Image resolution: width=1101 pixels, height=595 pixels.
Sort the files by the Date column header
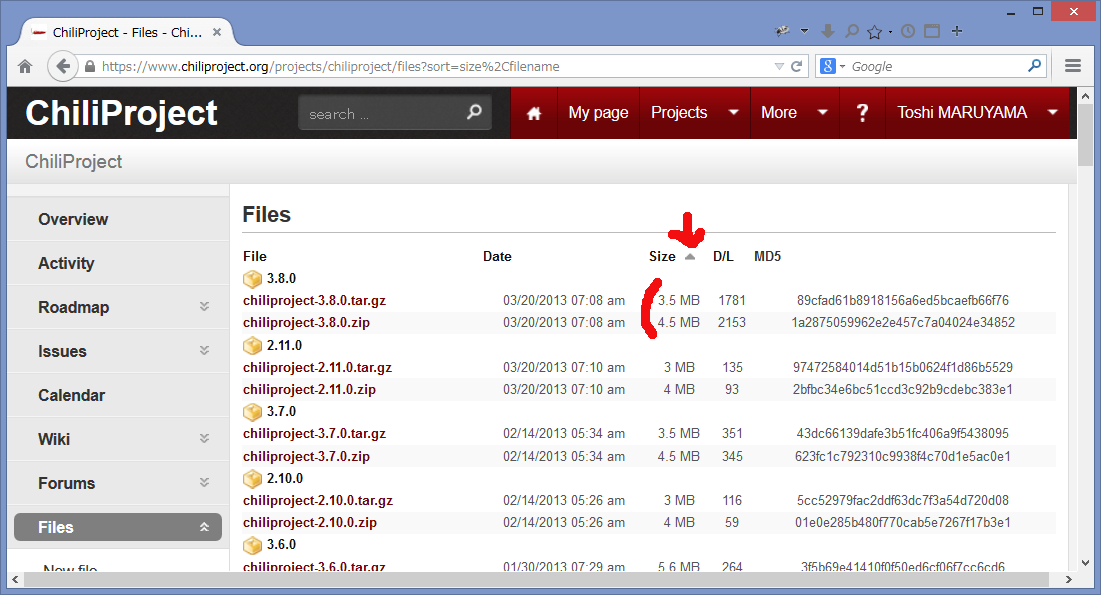click(497, 256)
